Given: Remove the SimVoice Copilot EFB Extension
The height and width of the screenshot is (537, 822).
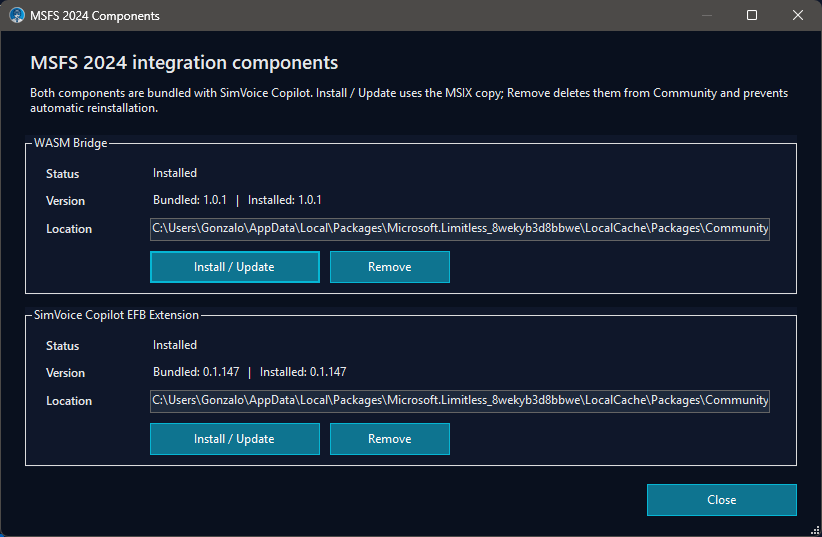Looking at the screenshot, I should 390,439.
